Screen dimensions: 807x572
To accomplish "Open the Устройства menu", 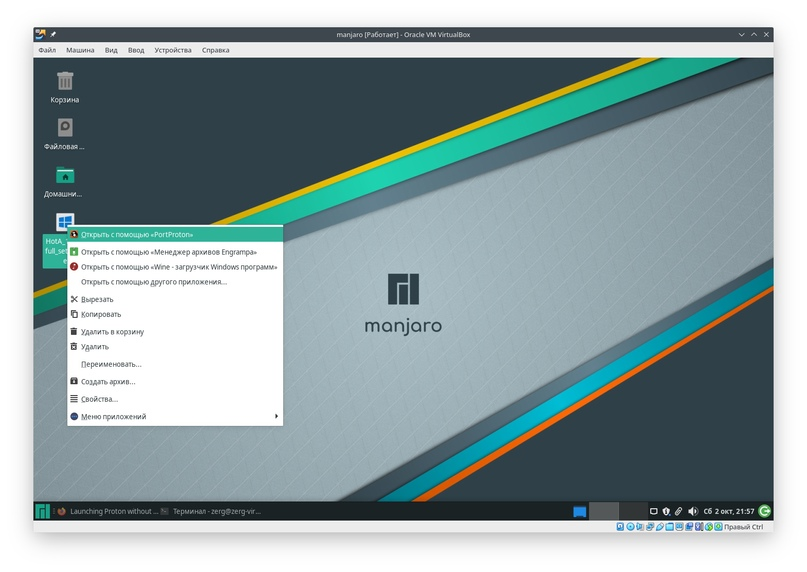I will tap(173, 50).
